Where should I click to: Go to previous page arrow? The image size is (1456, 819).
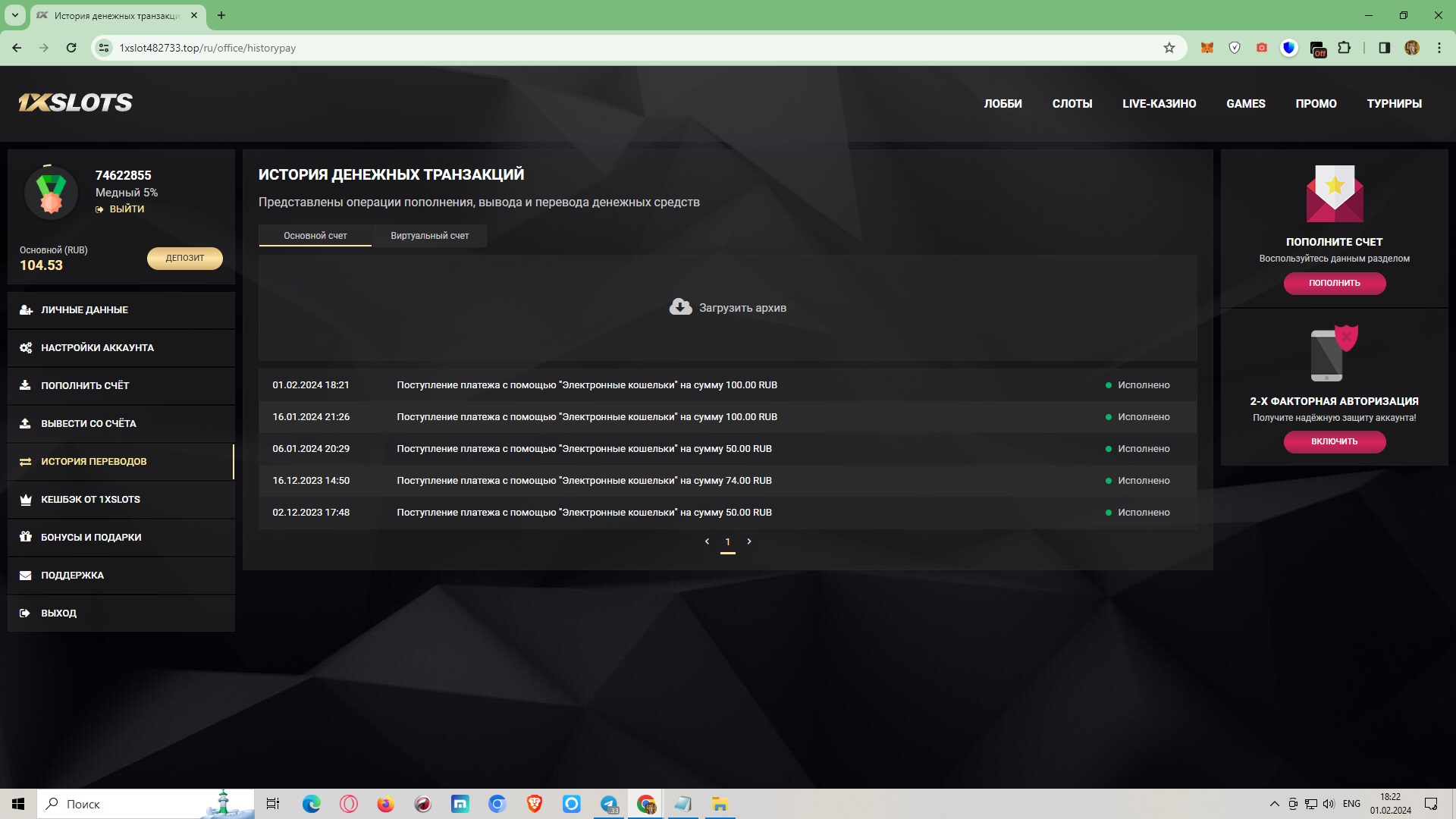click(707, 541)
